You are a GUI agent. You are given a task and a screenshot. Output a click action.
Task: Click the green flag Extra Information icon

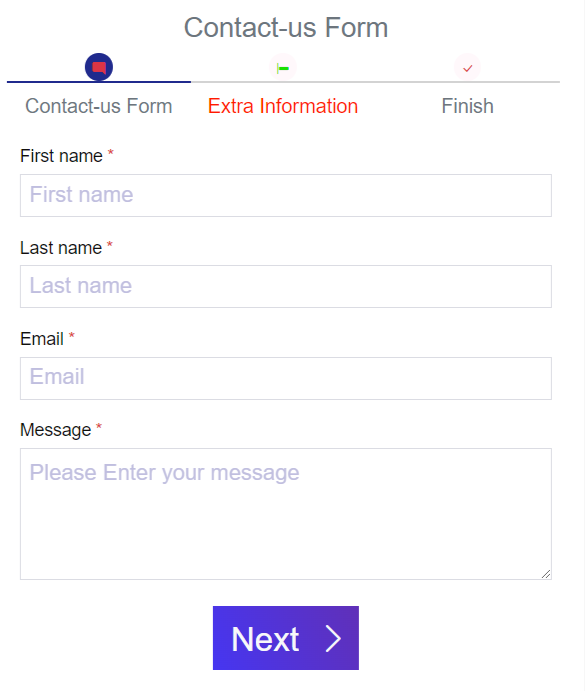tap(283, 68)
